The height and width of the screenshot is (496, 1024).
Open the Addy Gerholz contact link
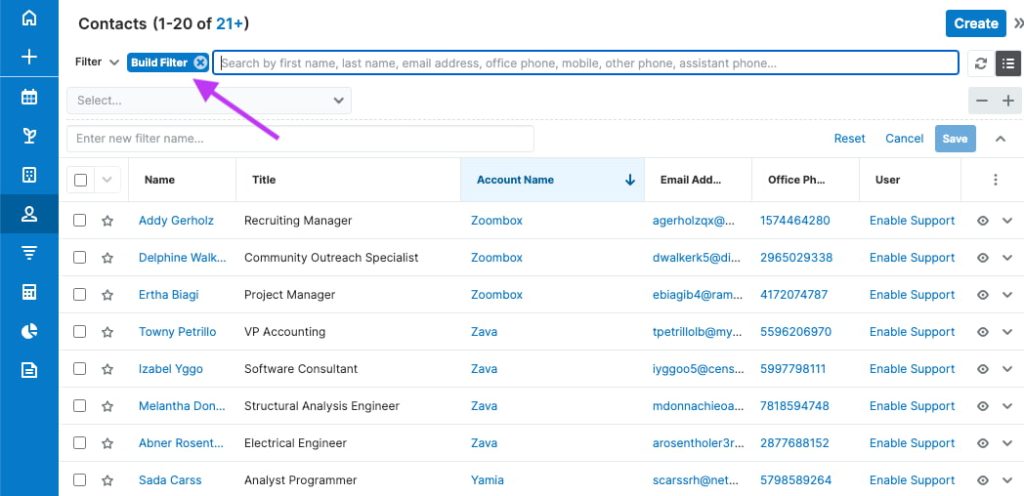tap(176, 221)
